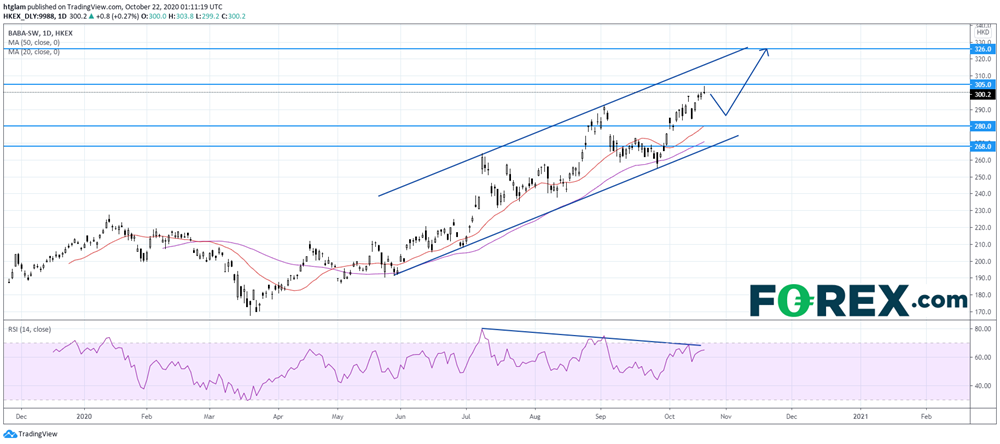Select the MA (50, close, 0) indicator label
The width and height of the screenshot is (1000, 444).
tap(34, 42)
